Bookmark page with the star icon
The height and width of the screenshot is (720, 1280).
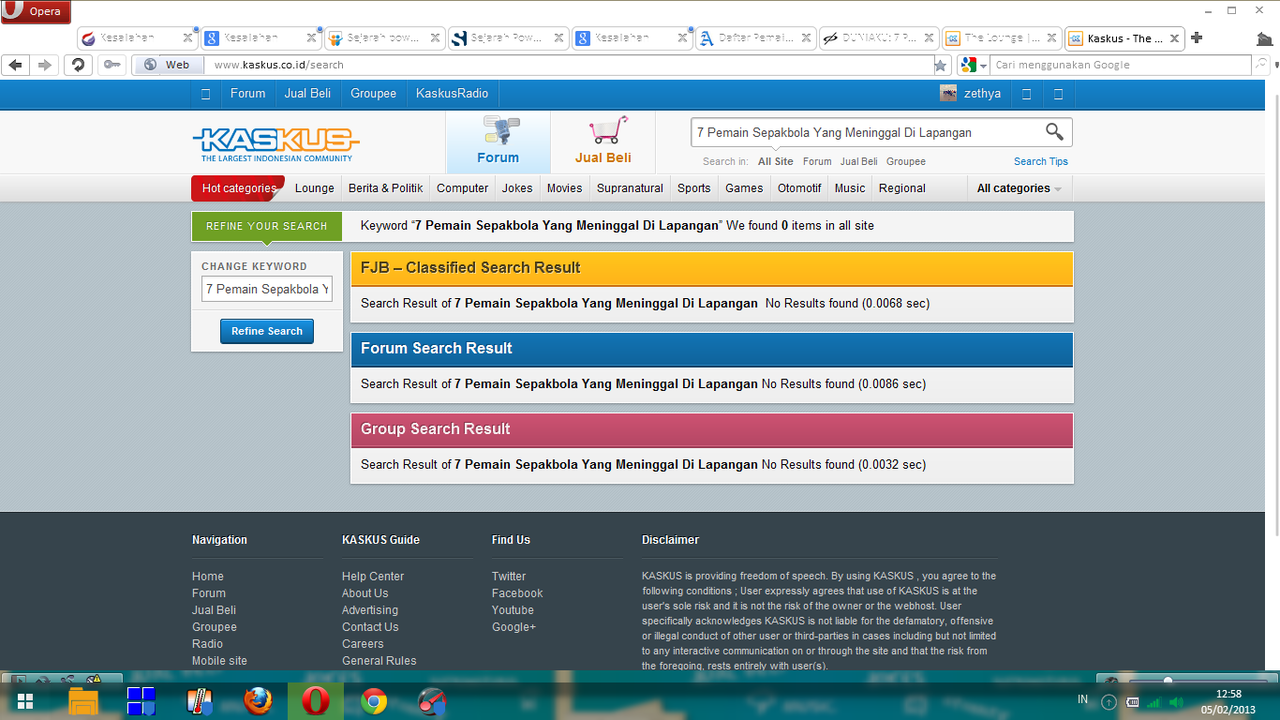[x=941, y=65]
